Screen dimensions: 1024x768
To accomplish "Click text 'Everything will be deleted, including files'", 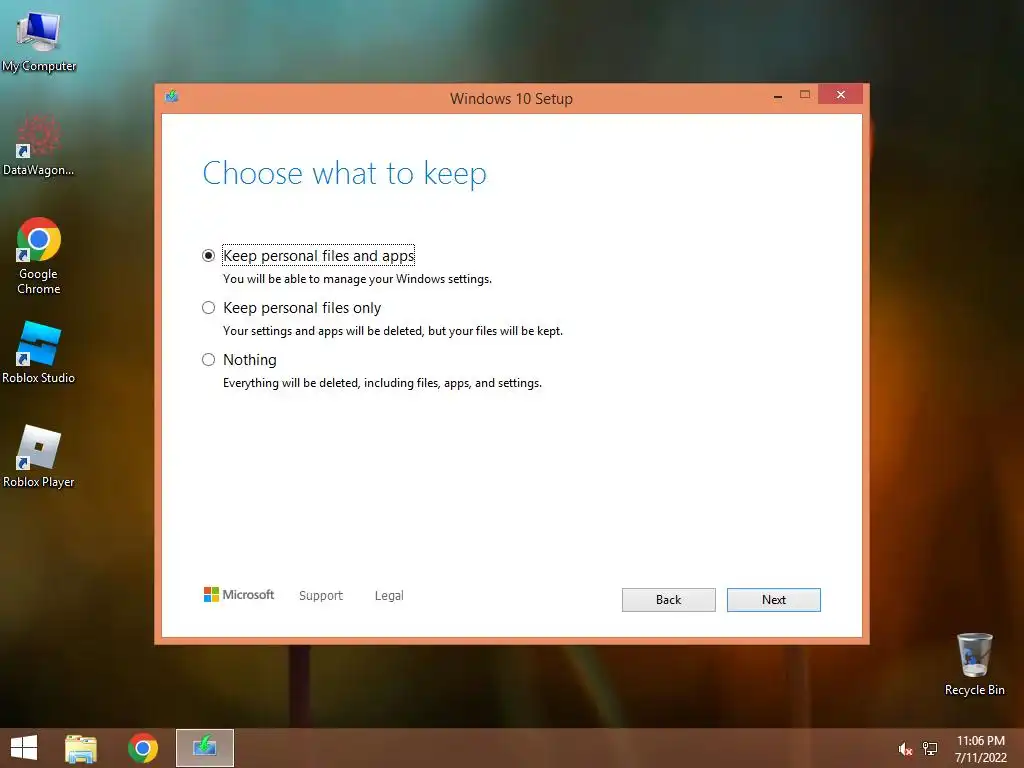I will 331,383.
